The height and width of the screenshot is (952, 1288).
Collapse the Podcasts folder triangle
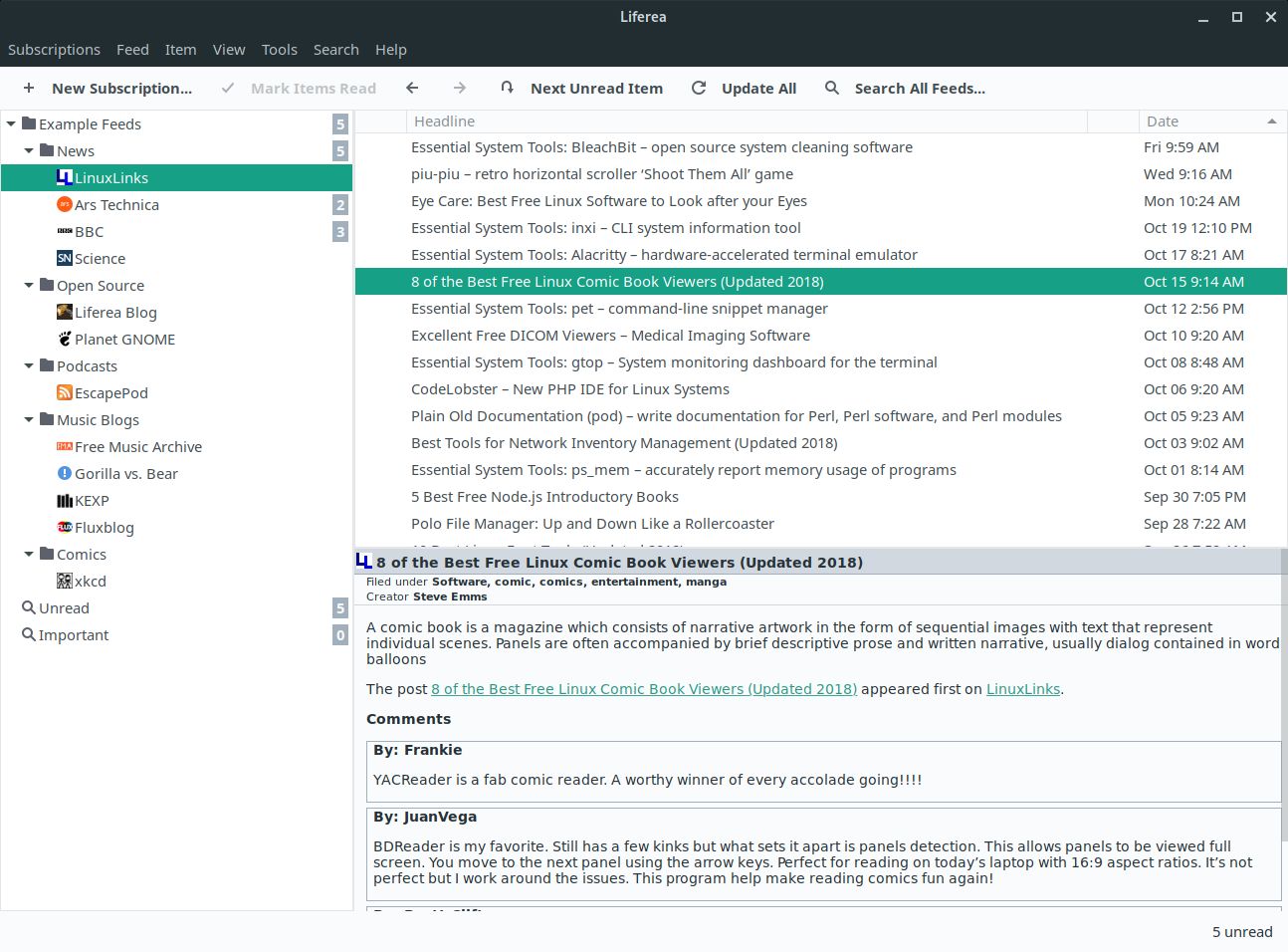[29, 365]
